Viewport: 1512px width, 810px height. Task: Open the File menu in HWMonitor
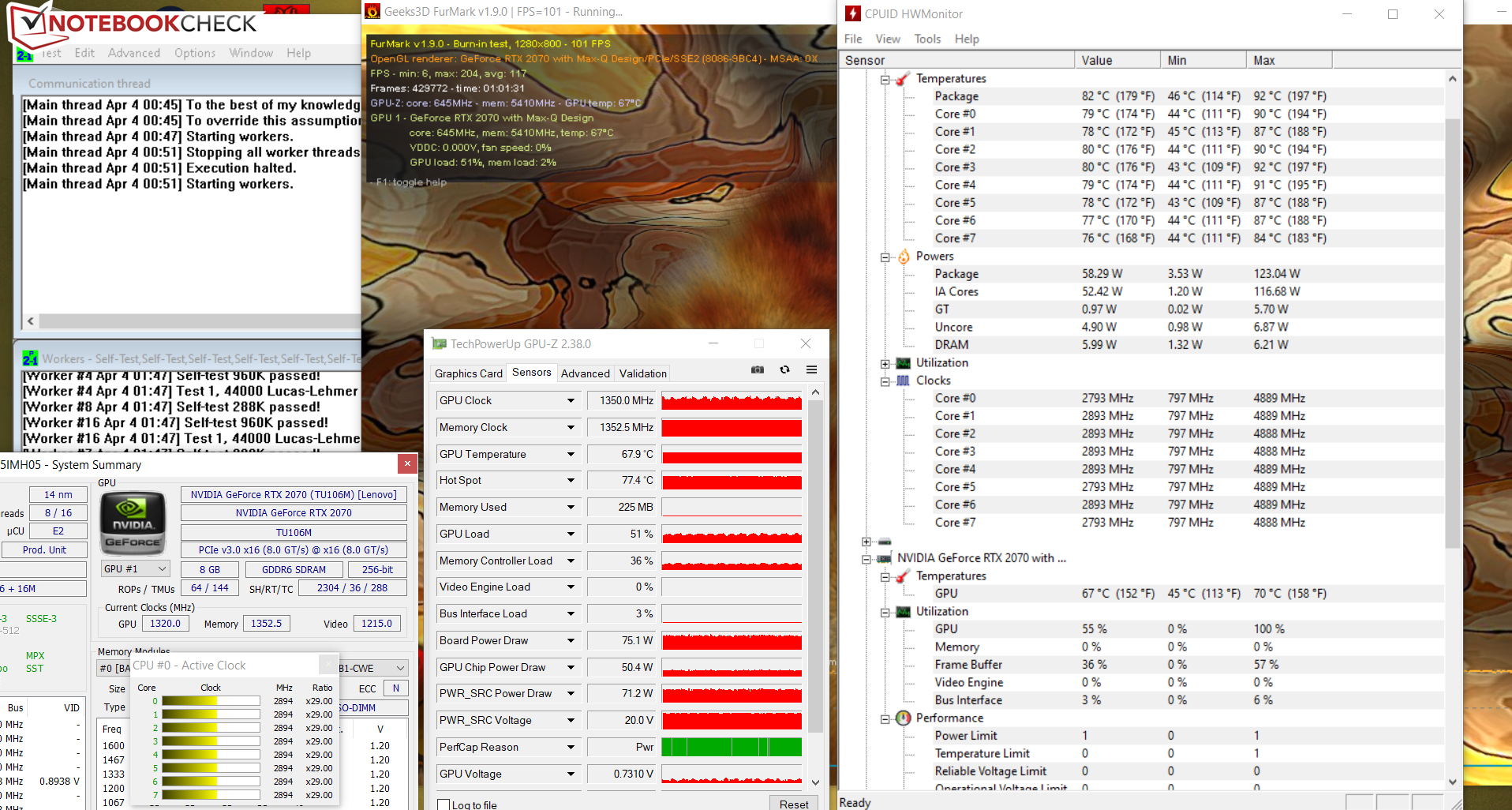[853, 39]
